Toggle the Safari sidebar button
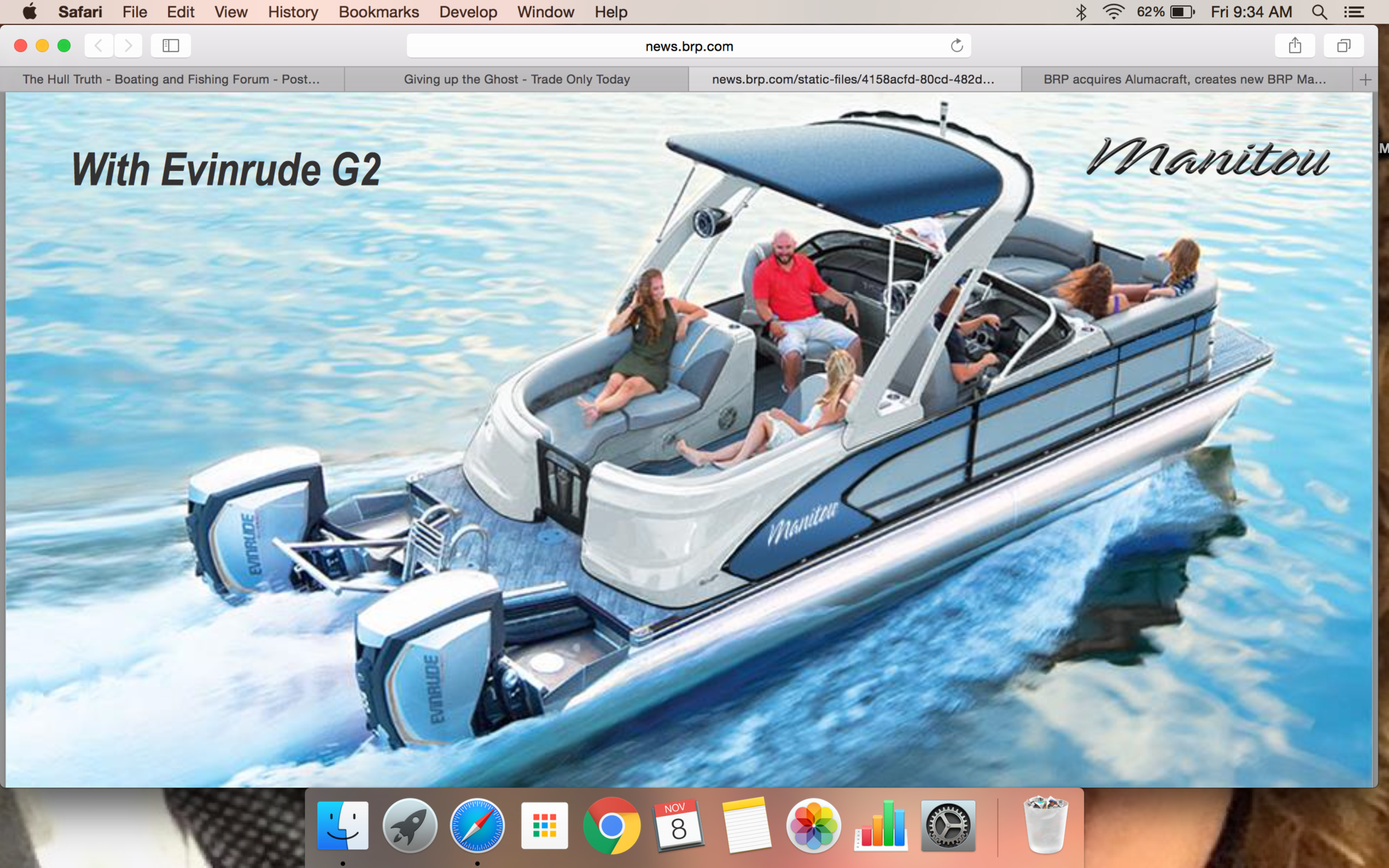This screenshot has height=868, width=1389. (x=171, y=46)
